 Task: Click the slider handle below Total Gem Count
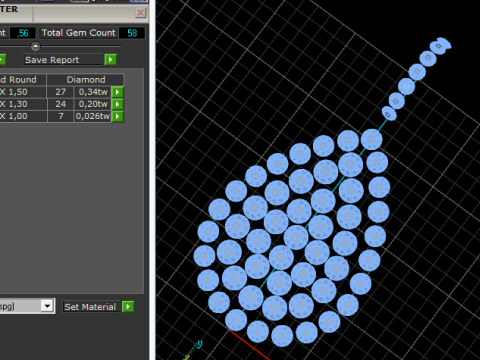(x=35, y=46)
